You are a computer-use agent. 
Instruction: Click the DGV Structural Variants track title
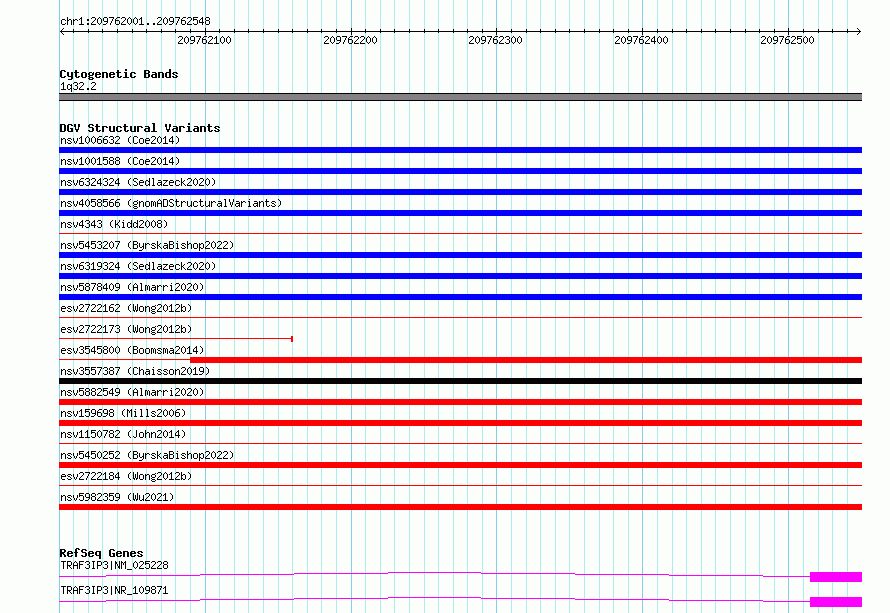pos(140,128)
